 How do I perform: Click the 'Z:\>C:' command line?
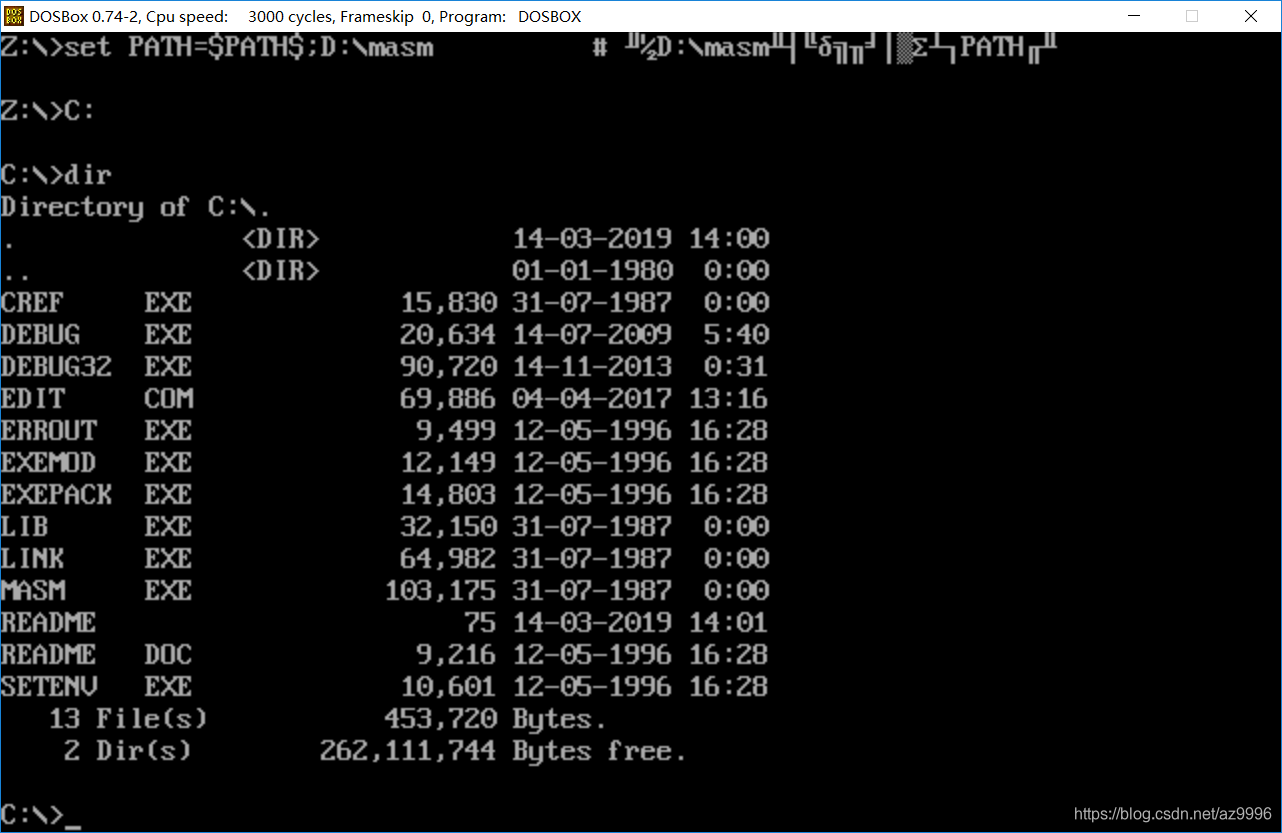pyautogui.click(x=48, y=111)
